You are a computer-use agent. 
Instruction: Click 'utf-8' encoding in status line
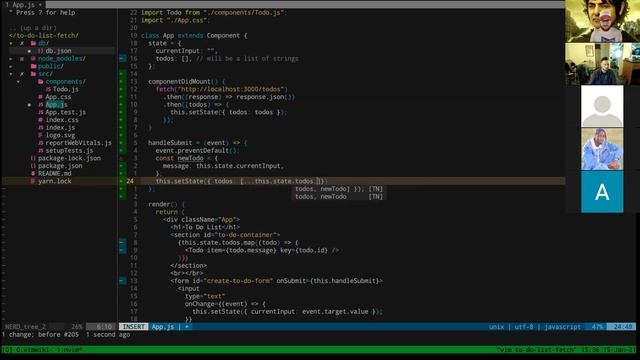click(524, 327)
